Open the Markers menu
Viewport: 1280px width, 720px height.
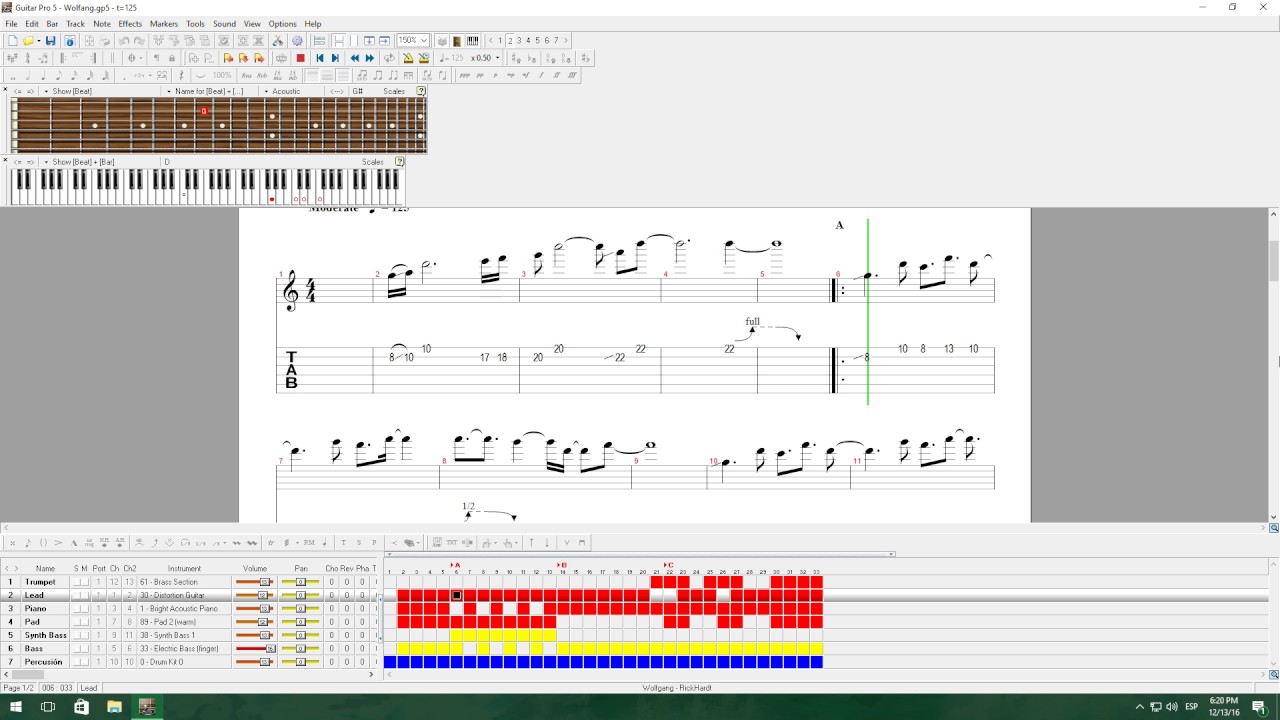coord(164,23)
